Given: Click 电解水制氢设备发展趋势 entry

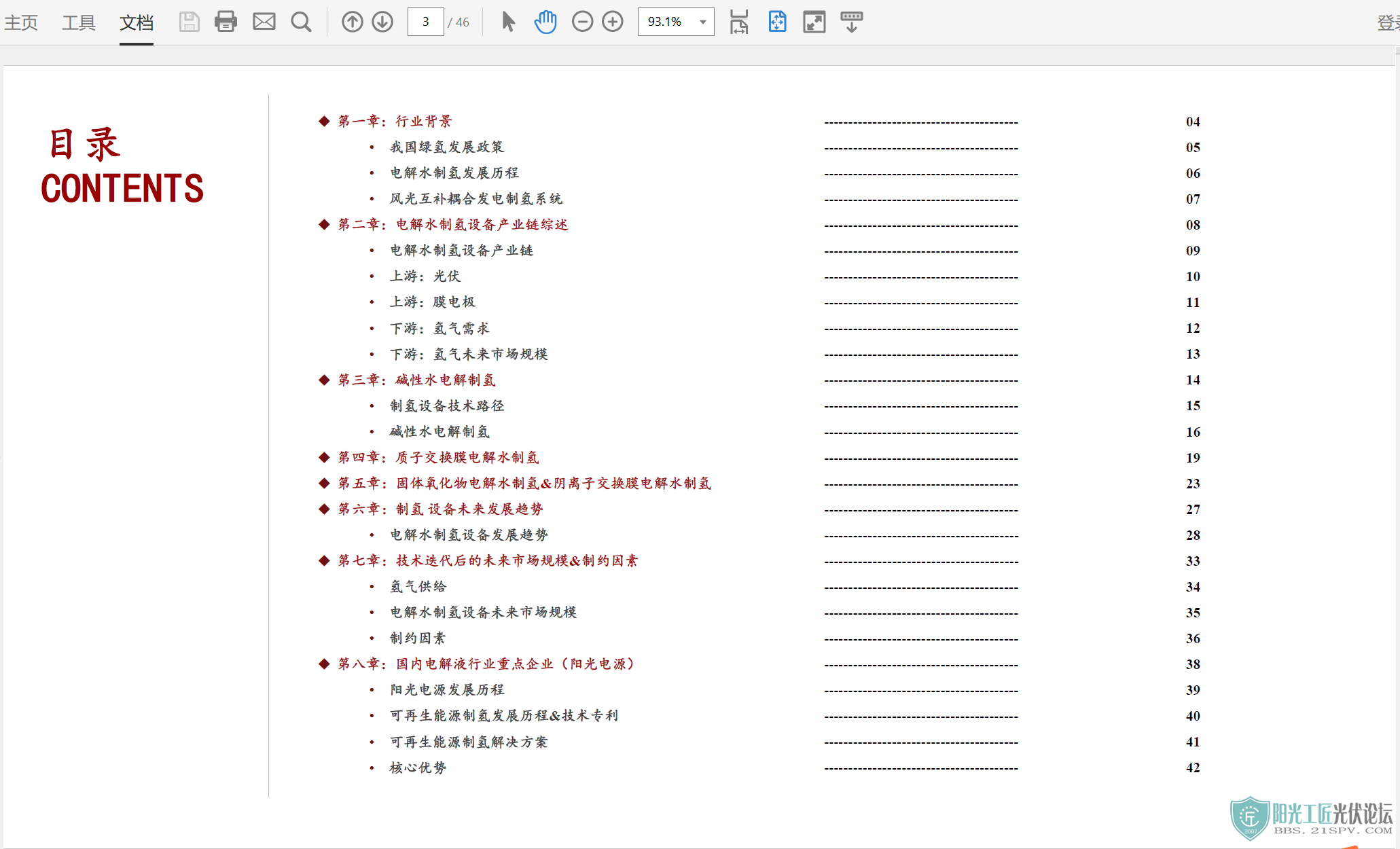Looking at the screenshot, I should [469, 535].
